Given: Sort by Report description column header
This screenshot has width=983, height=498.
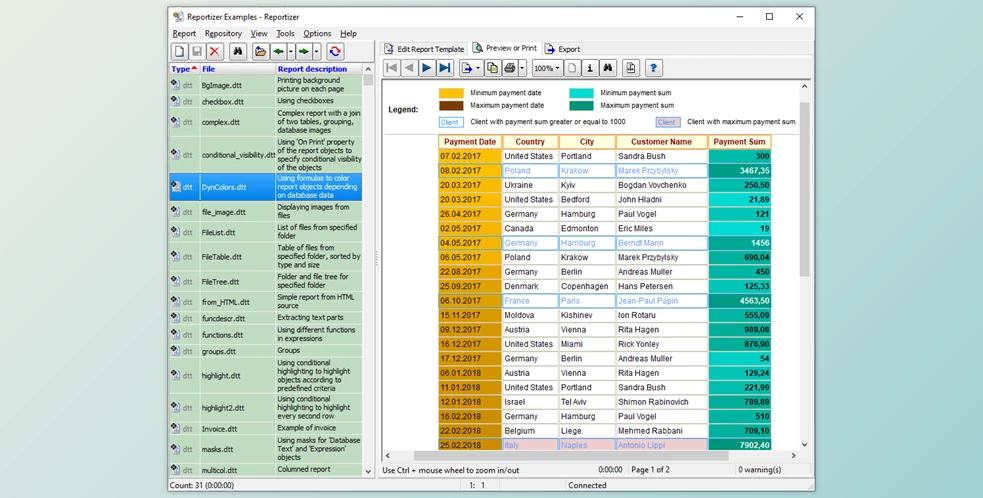Looking at the screenshot, I should tap(318, 69).
